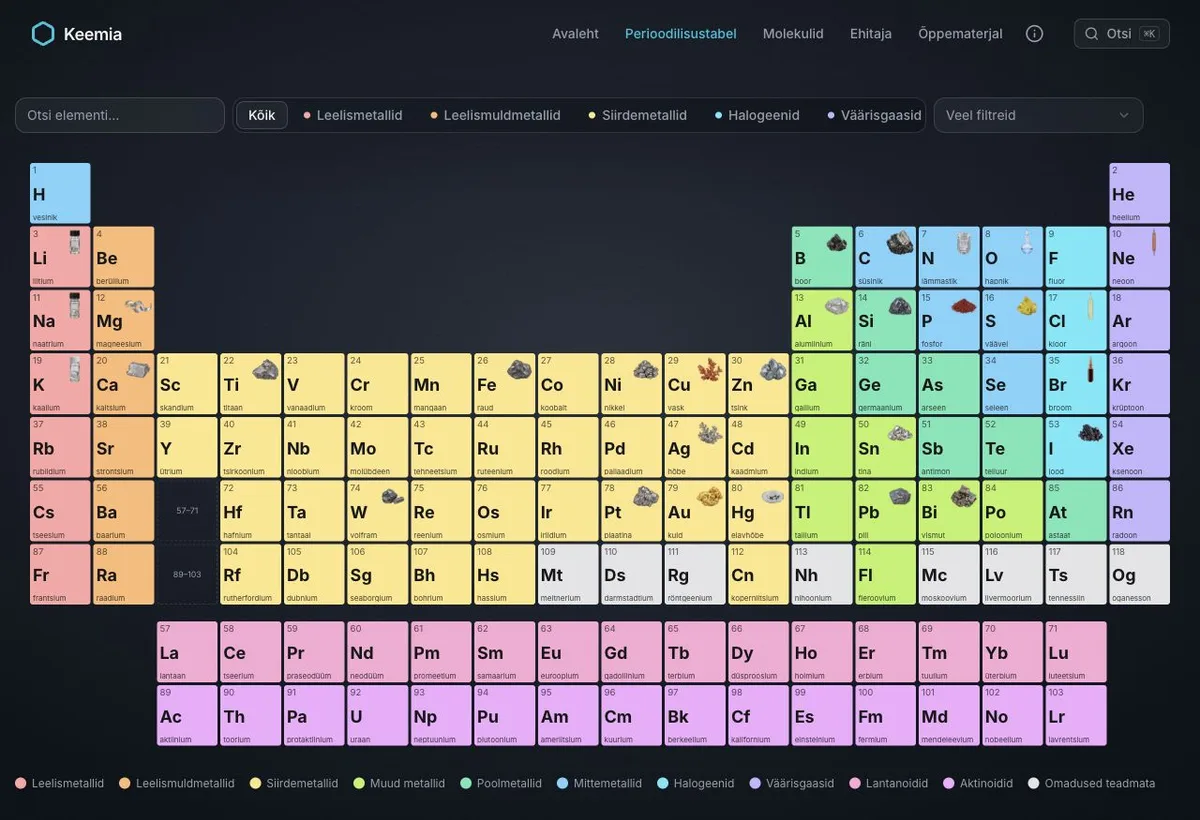Click the magnifier icon in Otsi search

tap(1092, 34)
